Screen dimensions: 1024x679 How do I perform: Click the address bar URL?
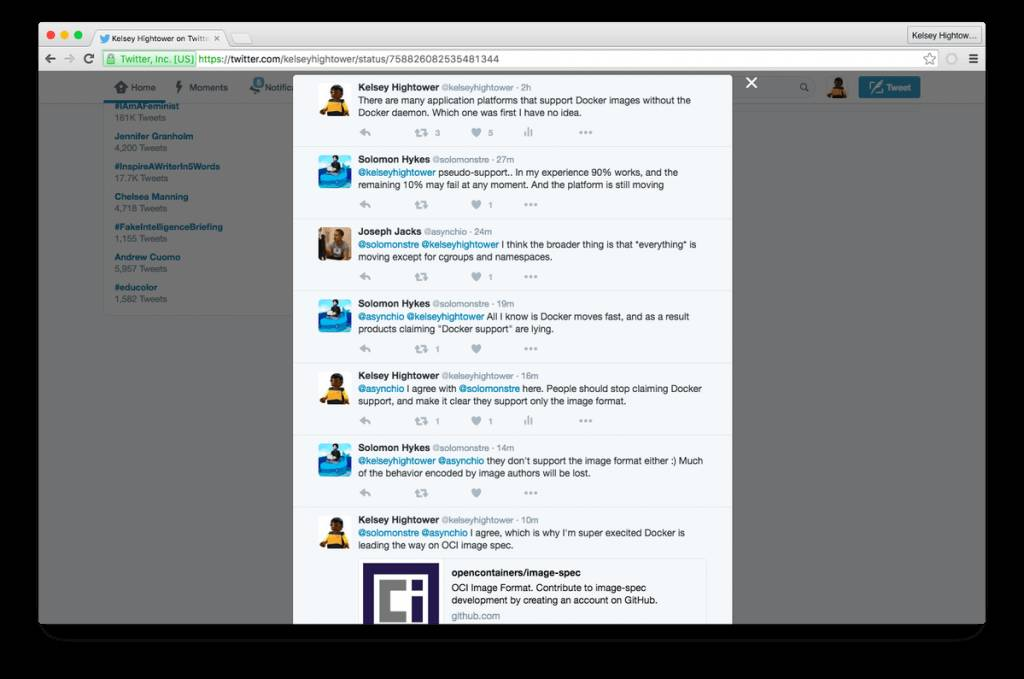click(349, 59)
